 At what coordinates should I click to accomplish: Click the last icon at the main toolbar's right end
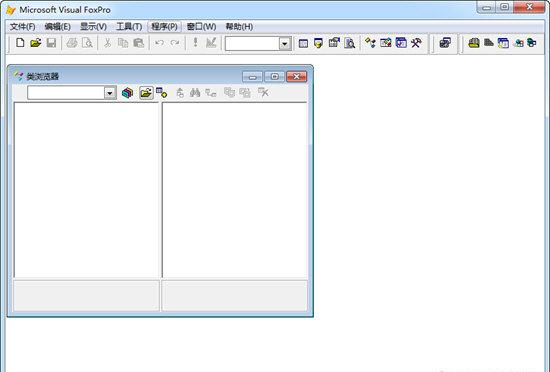pos(532,43)
